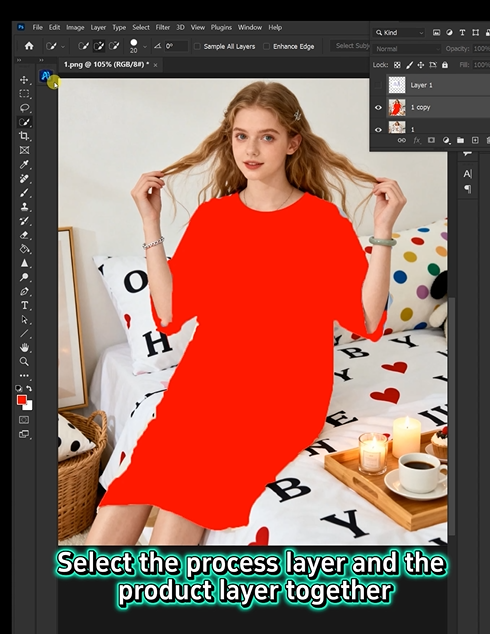Click the brush angle input field
Viewport: 490px width, 634px height.
pos(176,46)
